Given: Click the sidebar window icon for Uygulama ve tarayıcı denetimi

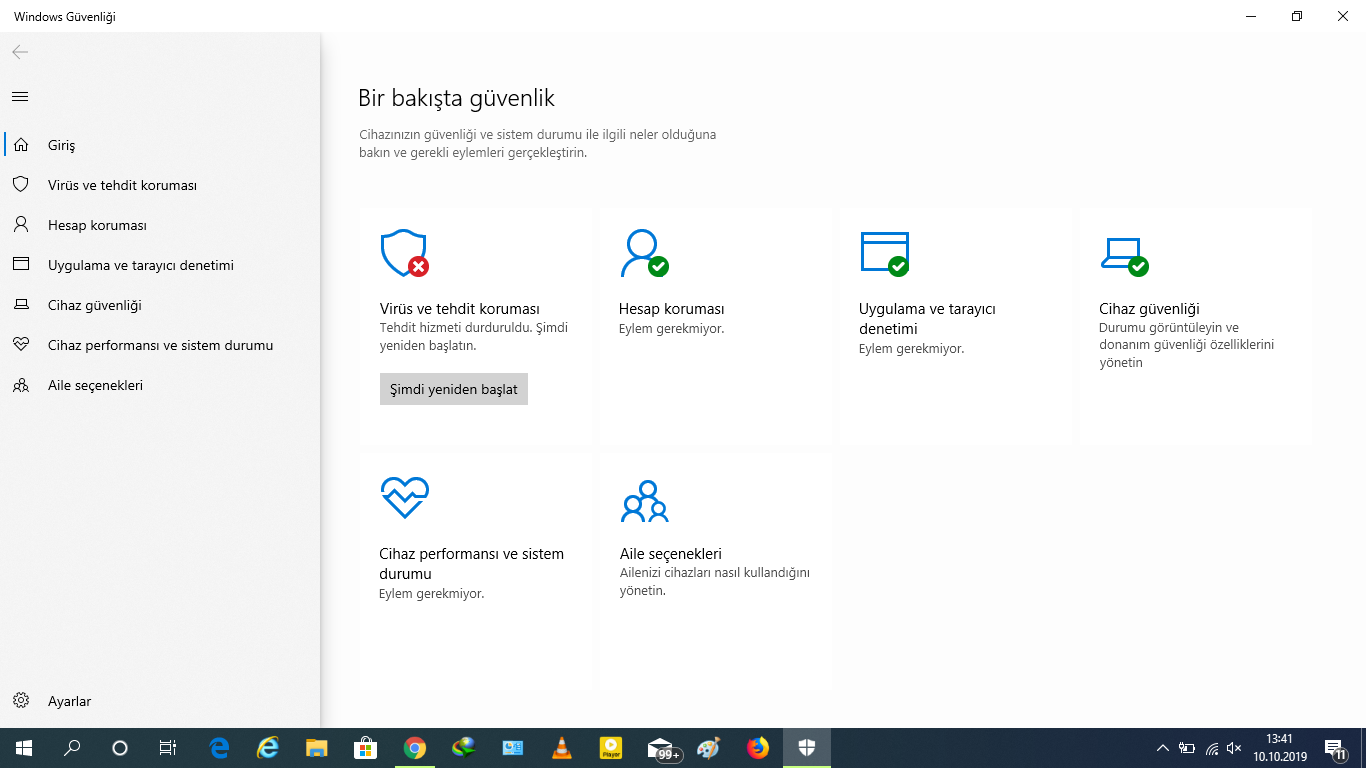Looking at the screenshot, I should click(x=21, y=265).
